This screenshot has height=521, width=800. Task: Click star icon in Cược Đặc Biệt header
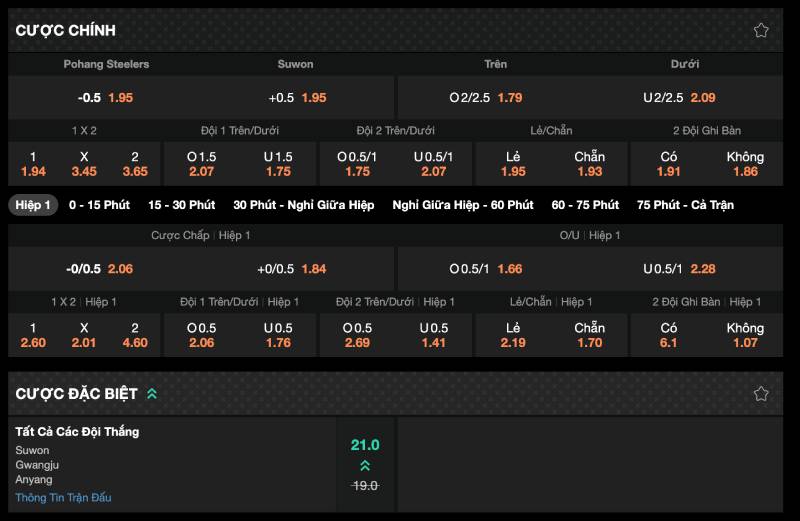[761, 393]
